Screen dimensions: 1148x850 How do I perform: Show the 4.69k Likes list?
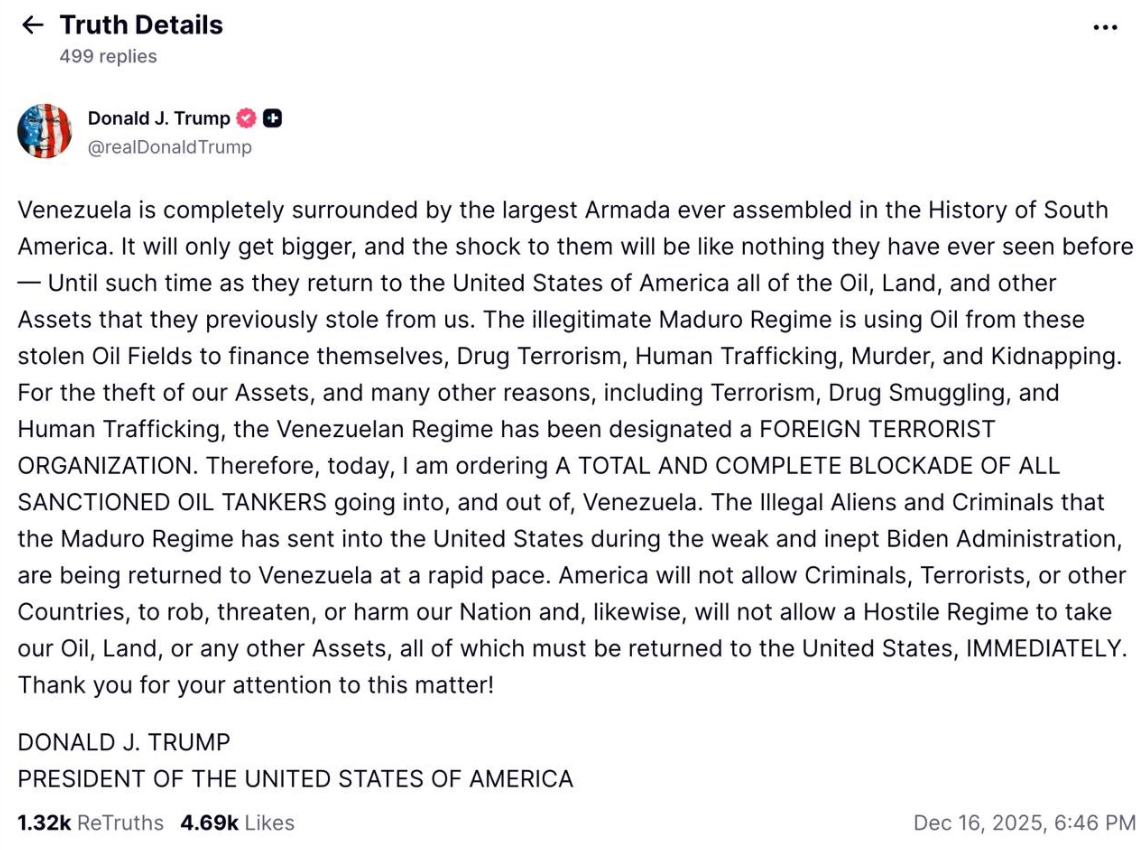click(237, 823)
